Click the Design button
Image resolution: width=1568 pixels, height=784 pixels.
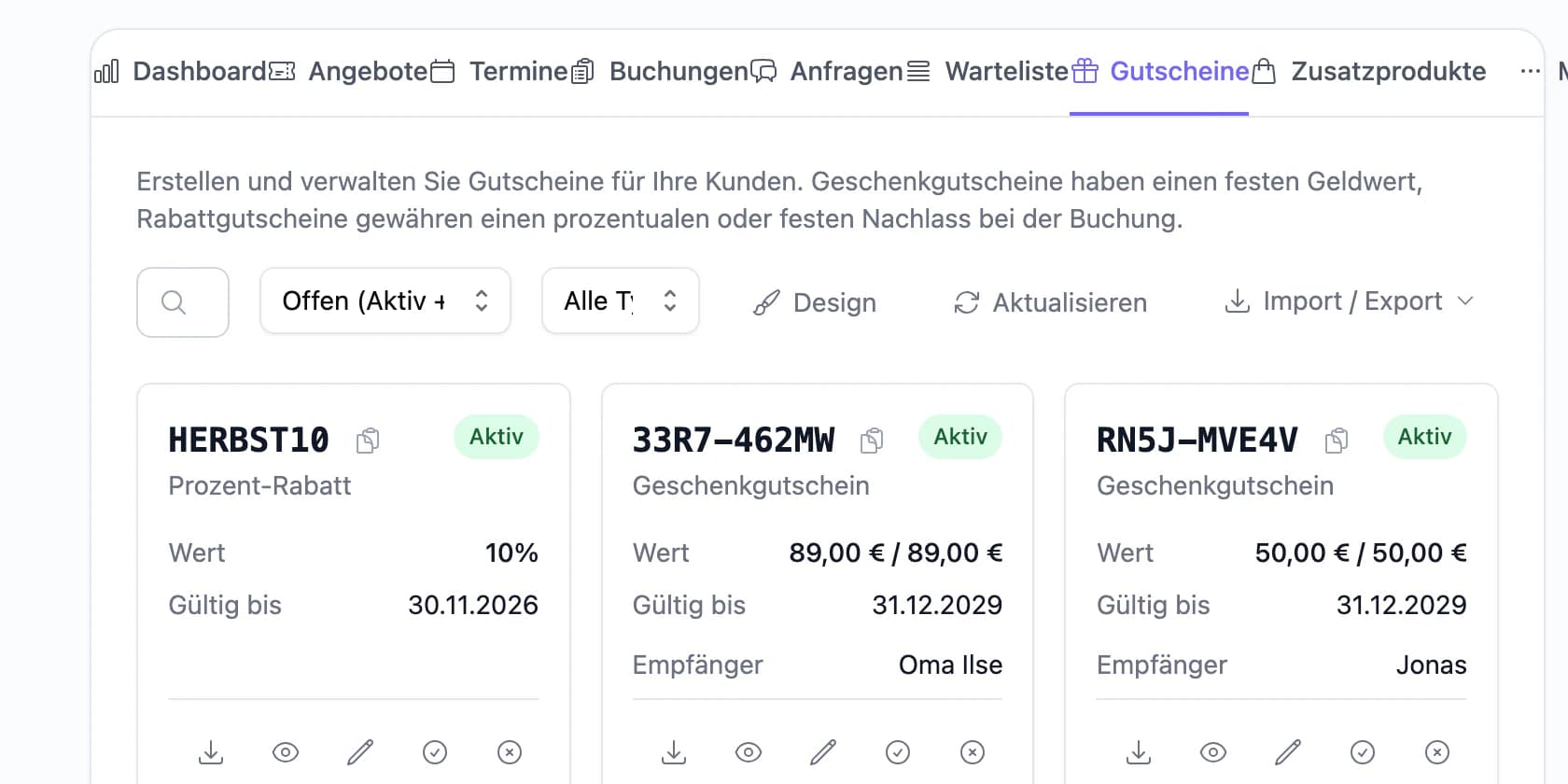click(815, 302)
